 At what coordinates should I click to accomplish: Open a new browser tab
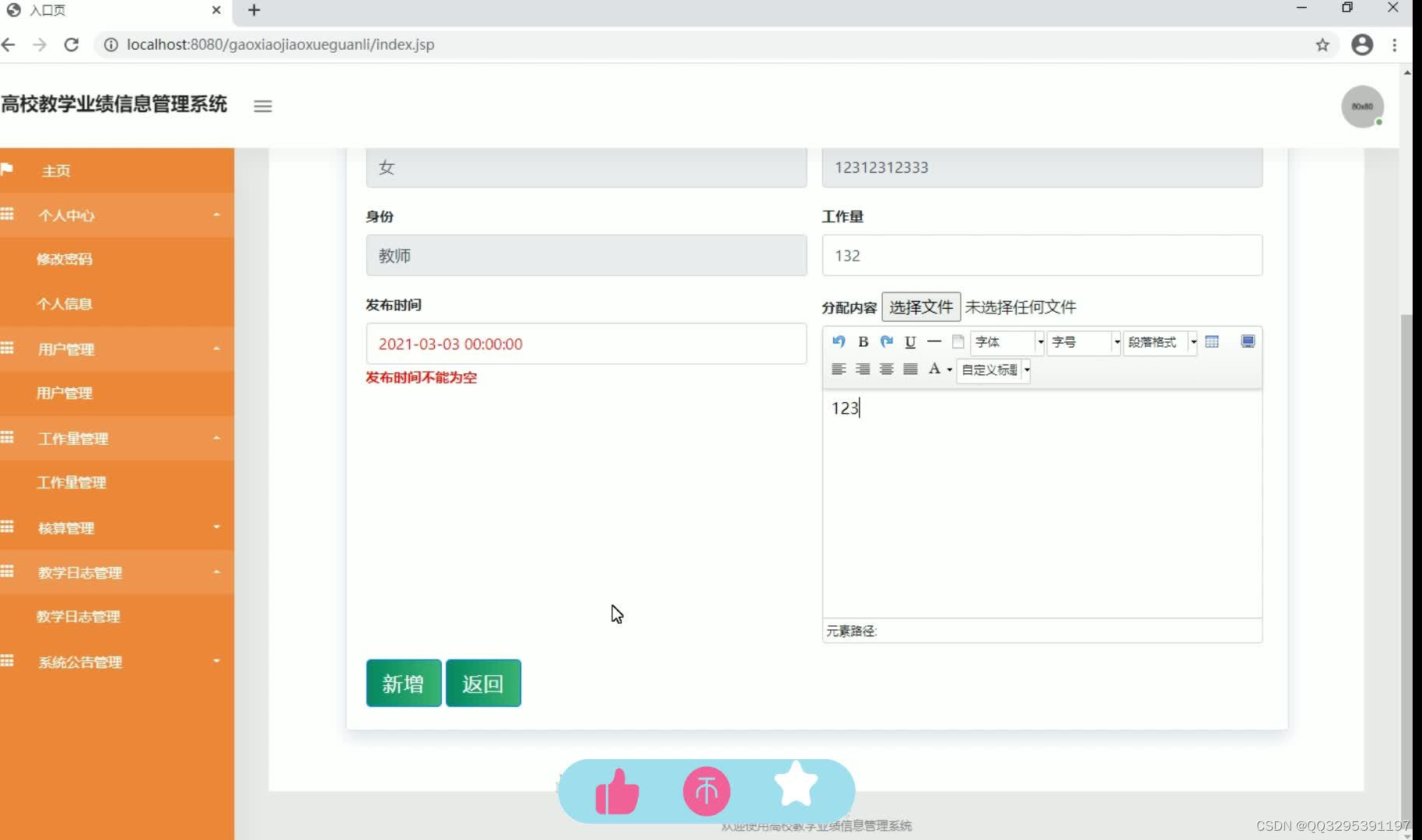(254, 10)
